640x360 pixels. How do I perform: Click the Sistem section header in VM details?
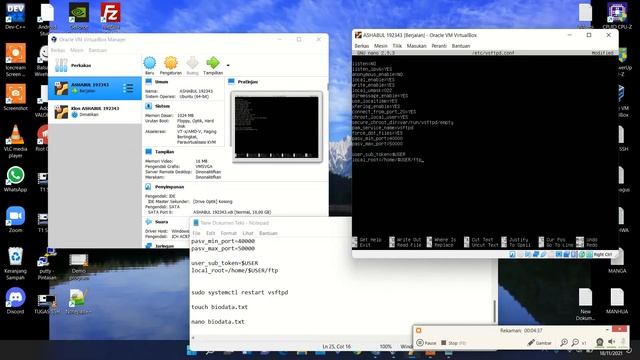pyautogui.click(x=162, y=106)
